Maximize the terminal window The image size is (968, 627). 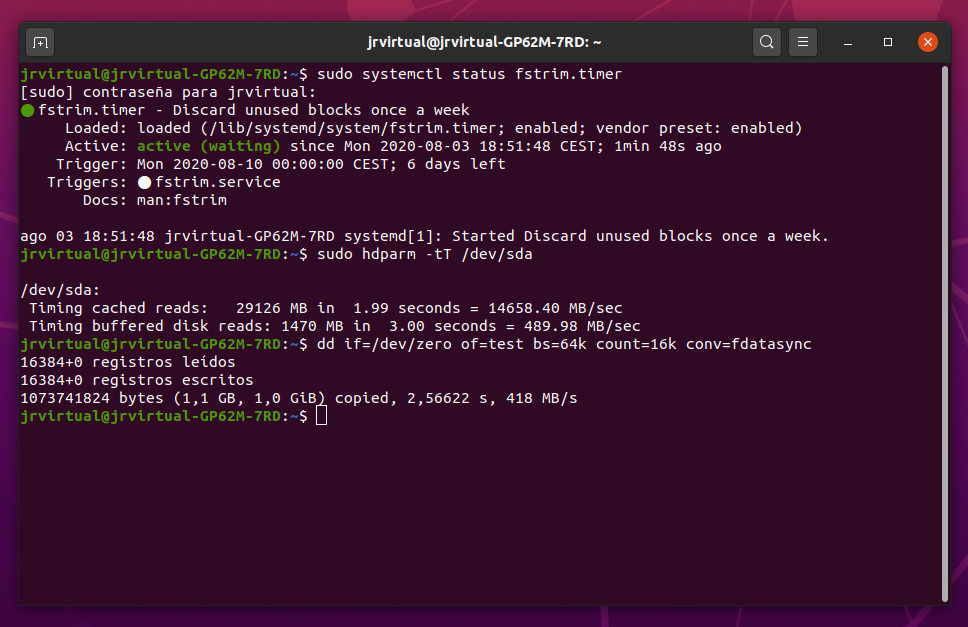click(x=888, y=42)
